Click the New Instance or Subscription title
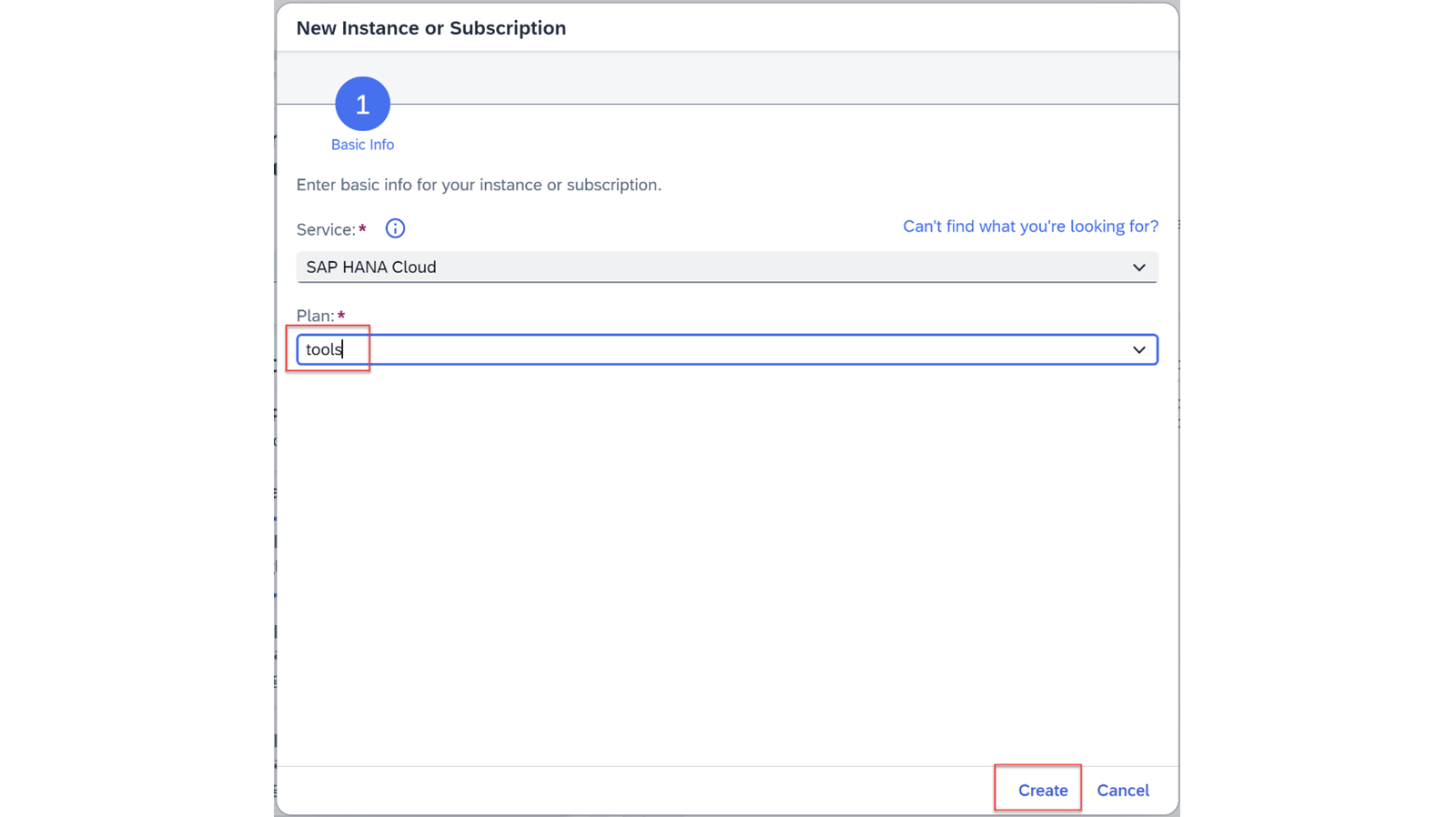The width and height of the screenshot is (1456, 817). click(x=431, y=28)
